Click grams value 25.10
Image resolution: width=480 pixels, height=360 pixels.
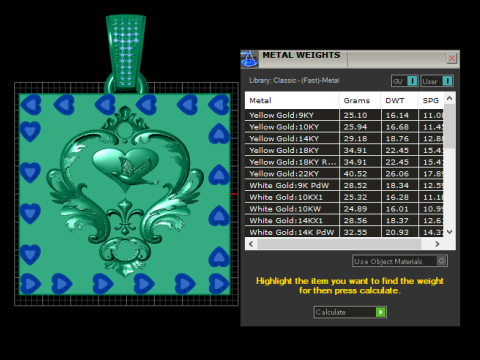[x=355, y=115]
